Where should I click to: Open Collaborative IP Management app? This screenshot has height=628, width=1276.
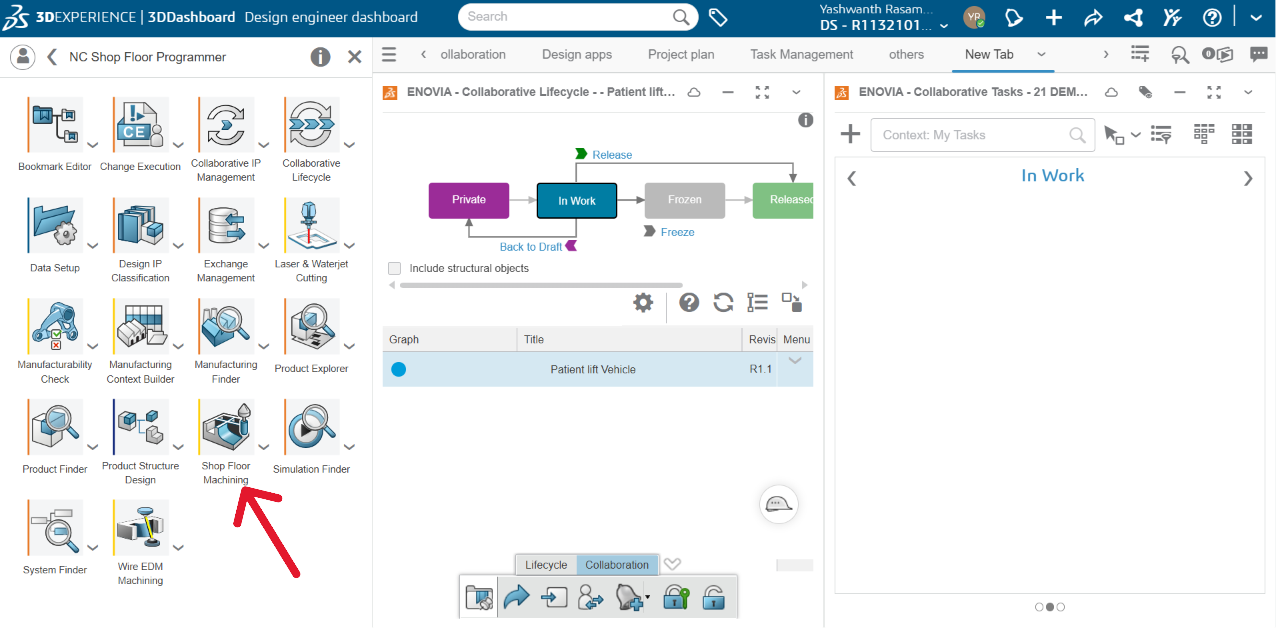pyautogui.click(x=226, y=125)
